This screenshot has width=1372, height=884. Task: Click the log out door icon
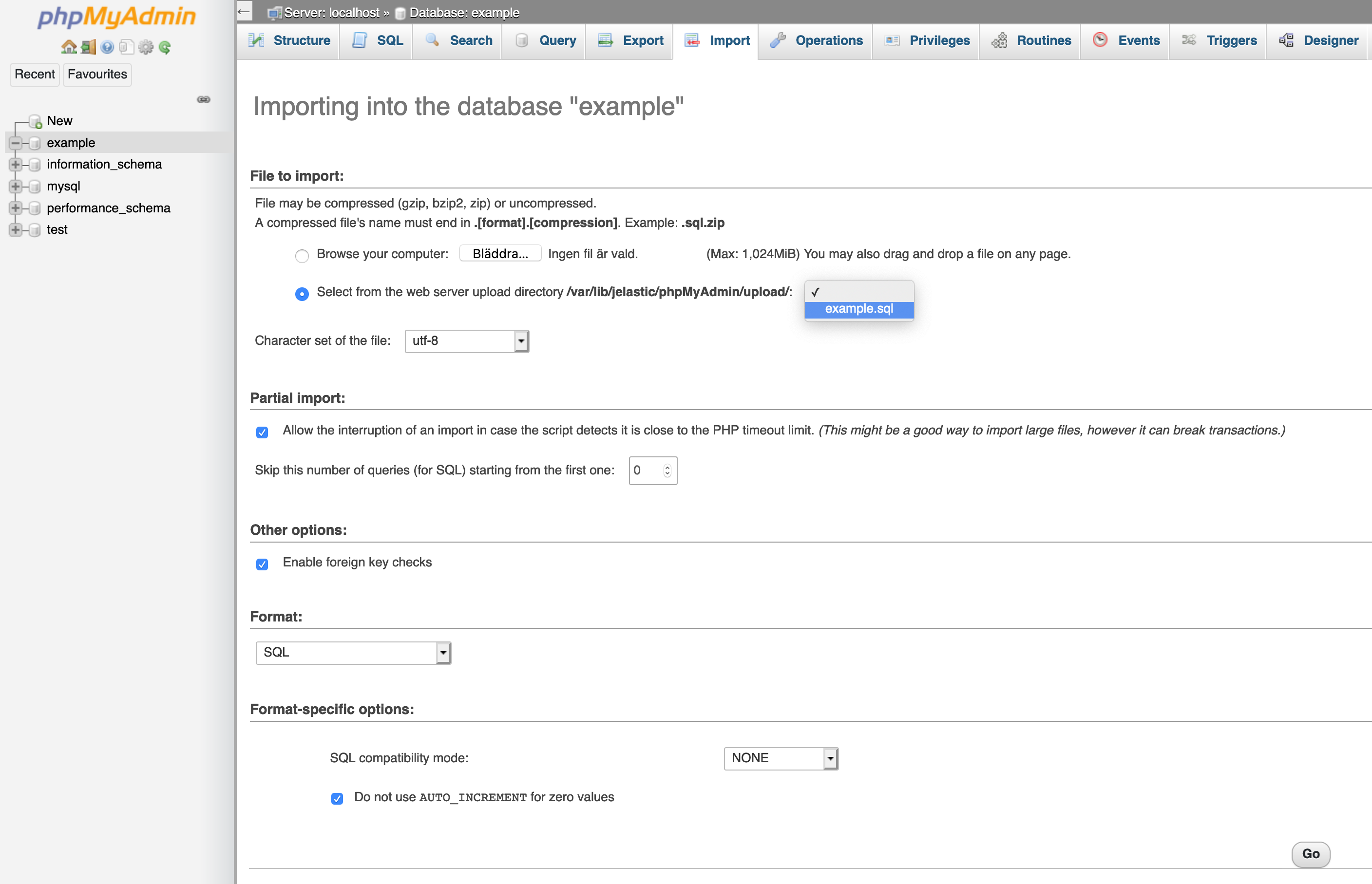(88, 47)
